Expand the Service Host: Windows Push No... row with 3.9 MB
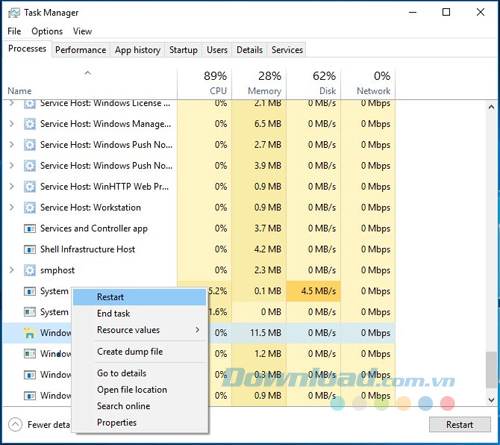The height and width of the screenshot is (445, 500). 12,166
